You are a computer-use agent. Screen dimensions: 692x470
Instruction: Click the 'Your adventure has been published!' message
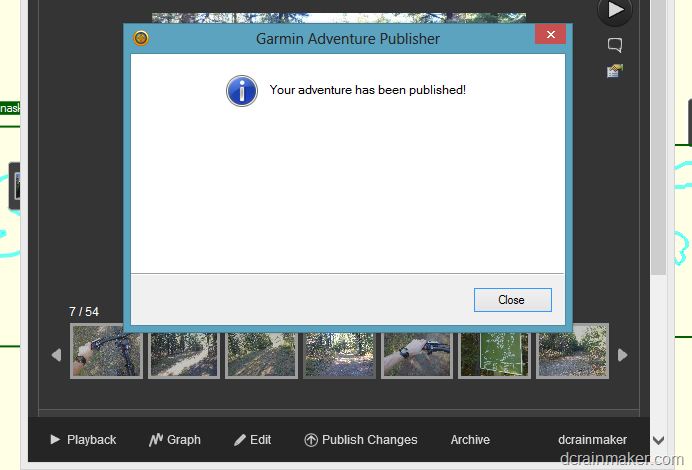pos(368,90)
